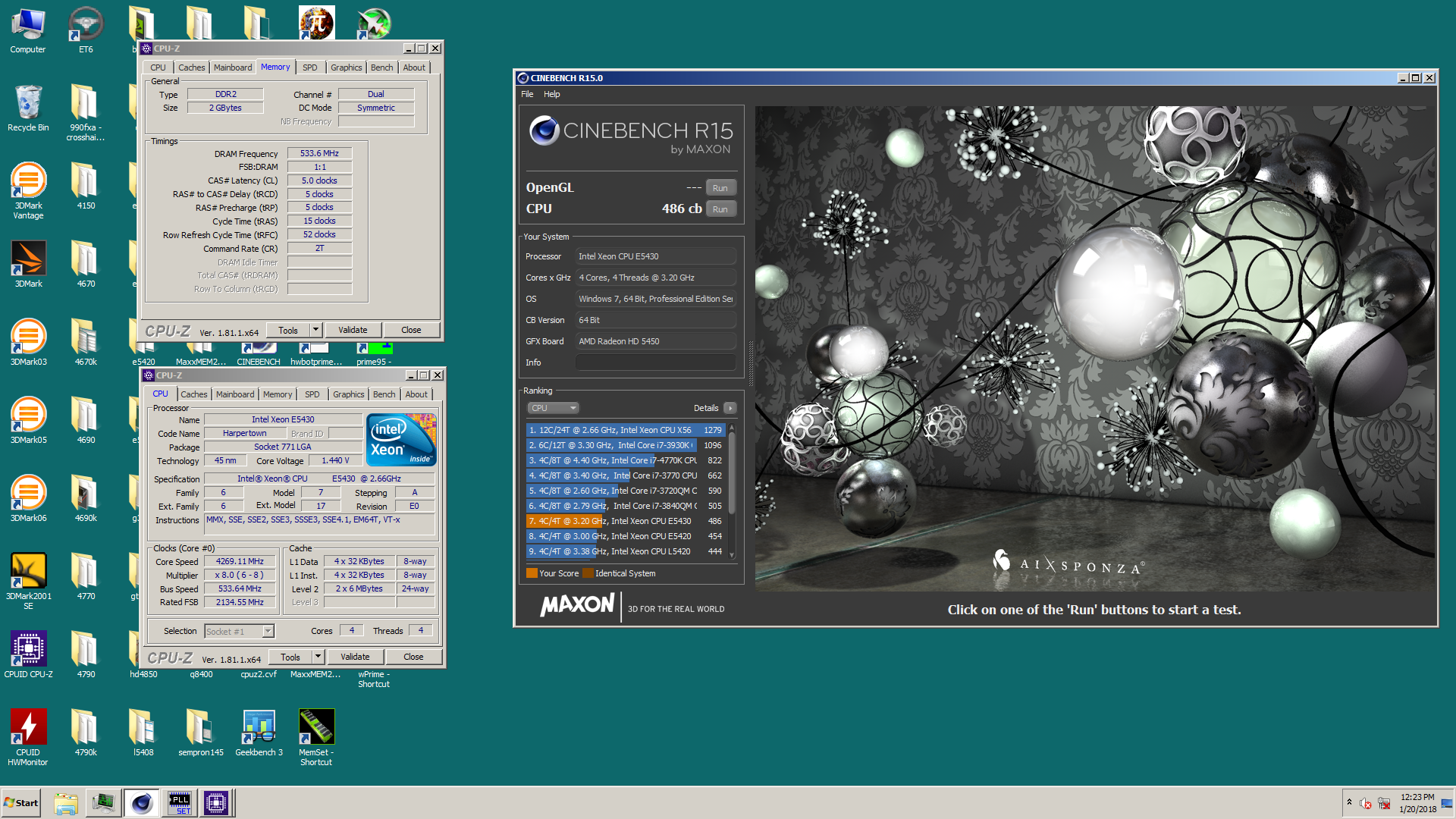The width and height of the screenshot is (1456, 819).
Task: Open CPUID HWMonitor shortcut
Action: (28, 738)
